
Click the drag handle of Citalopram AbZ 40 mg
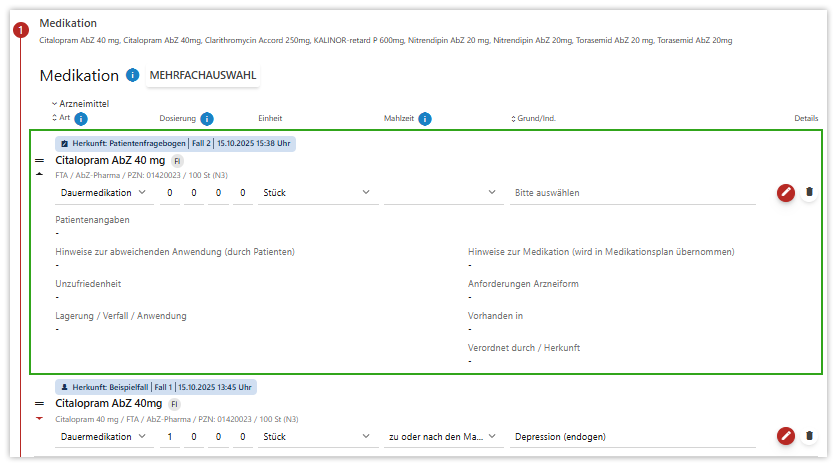(40, 160)
